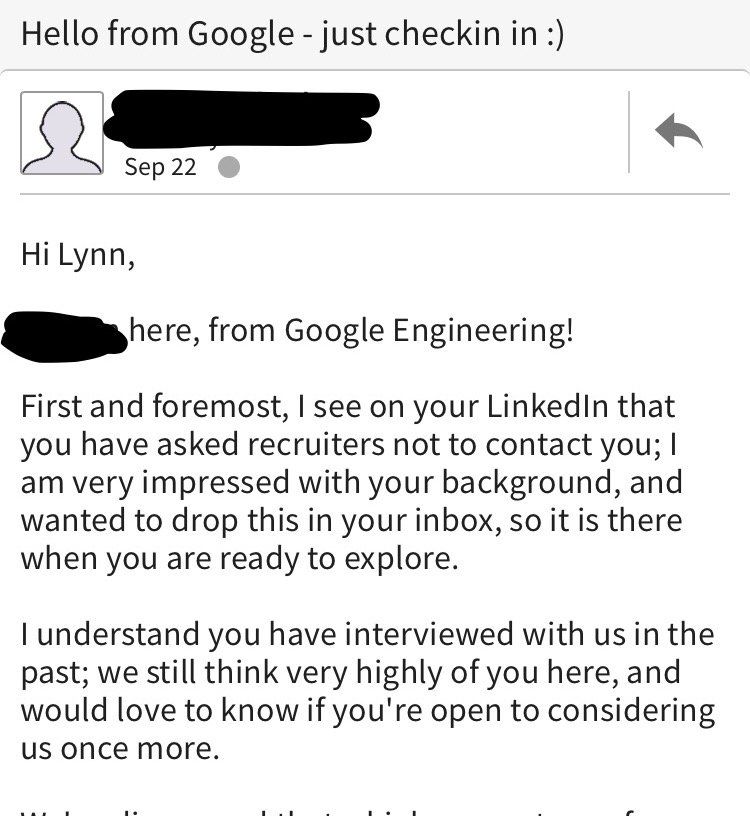Tap the reply arrow icon
Image resolution: width=750 pixels, height=816 pixels.
tap(679, 132)
